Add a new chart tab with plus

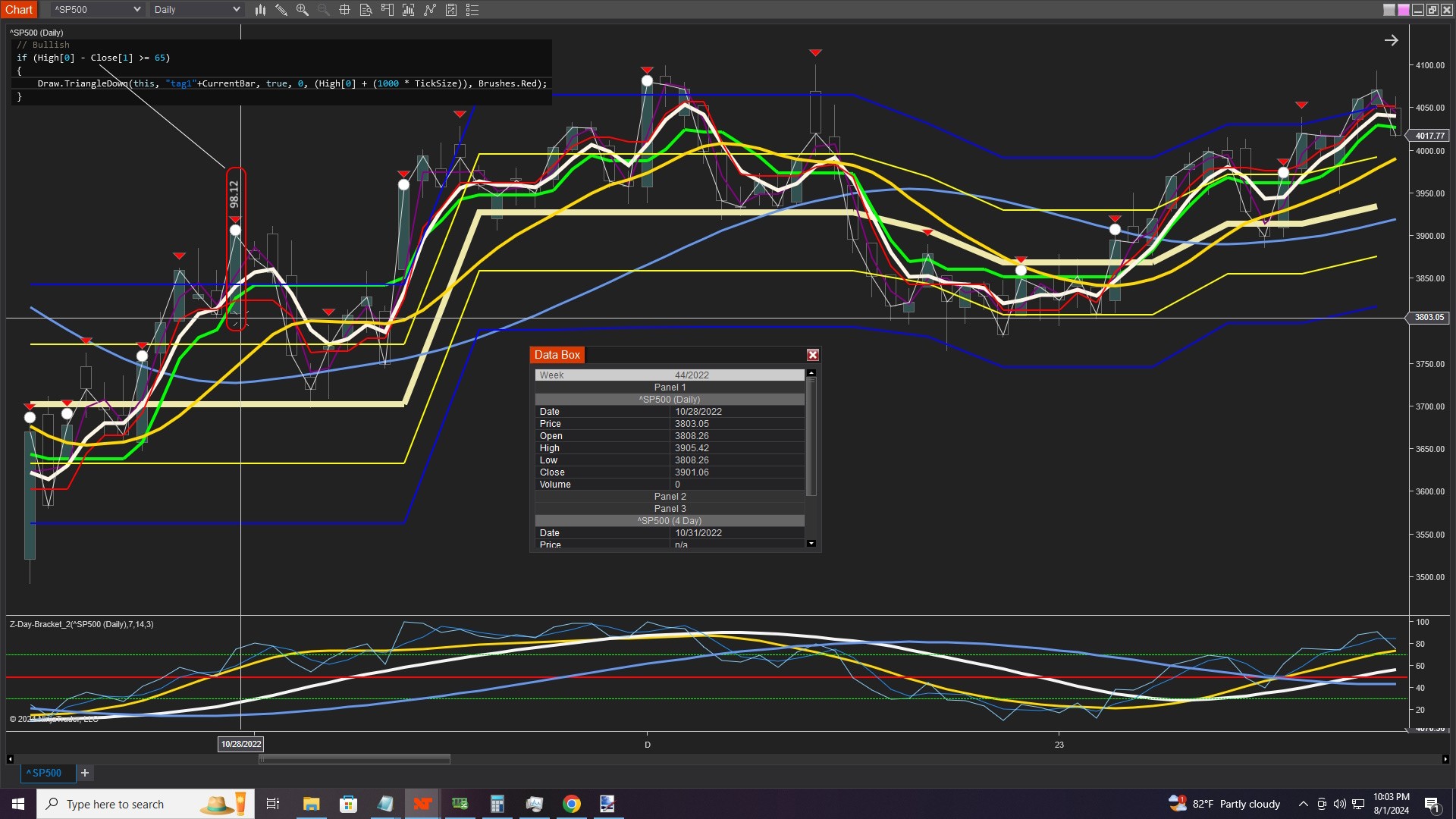tap(85, 773)
